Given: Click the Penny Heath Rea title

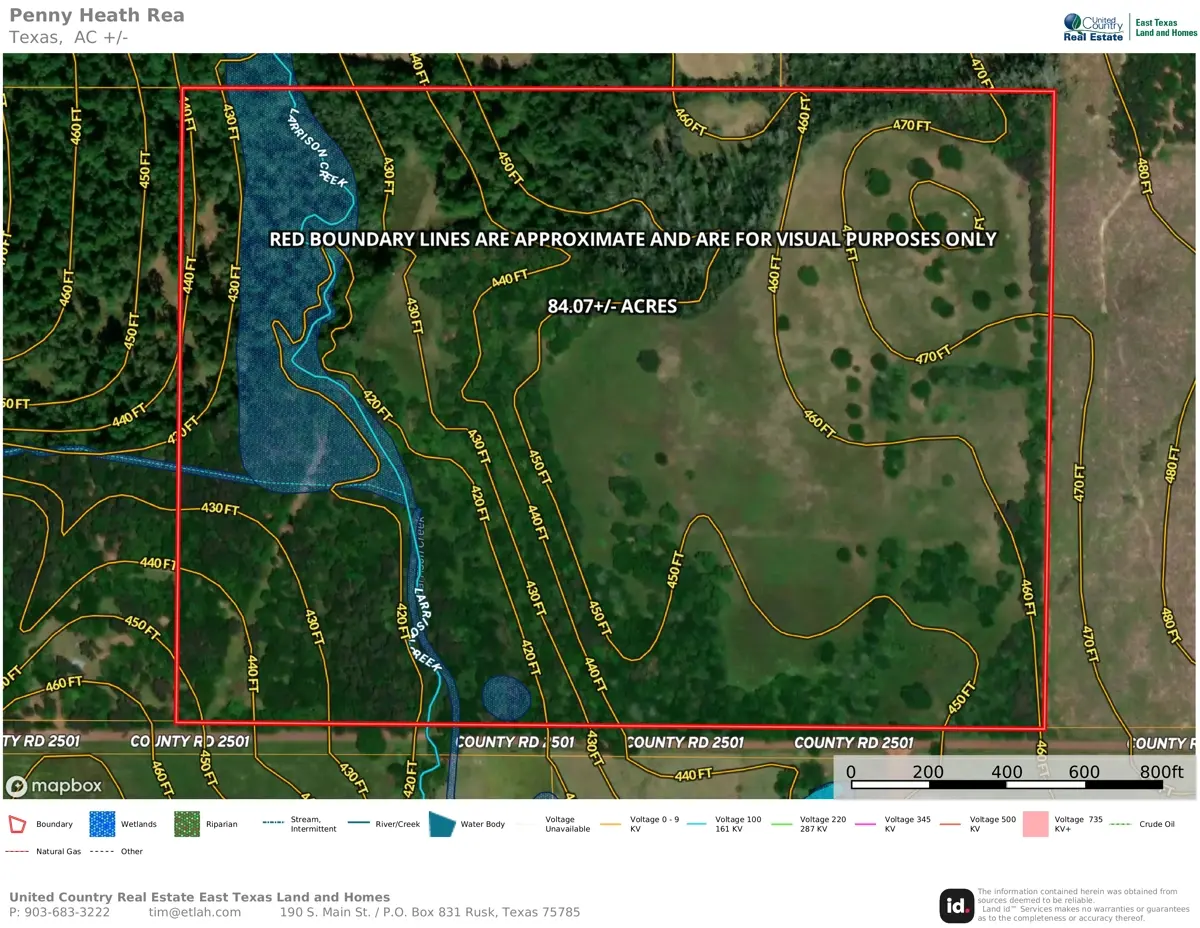Looking at the screenshot, I should pyautogui.click(x=97, y=16).
